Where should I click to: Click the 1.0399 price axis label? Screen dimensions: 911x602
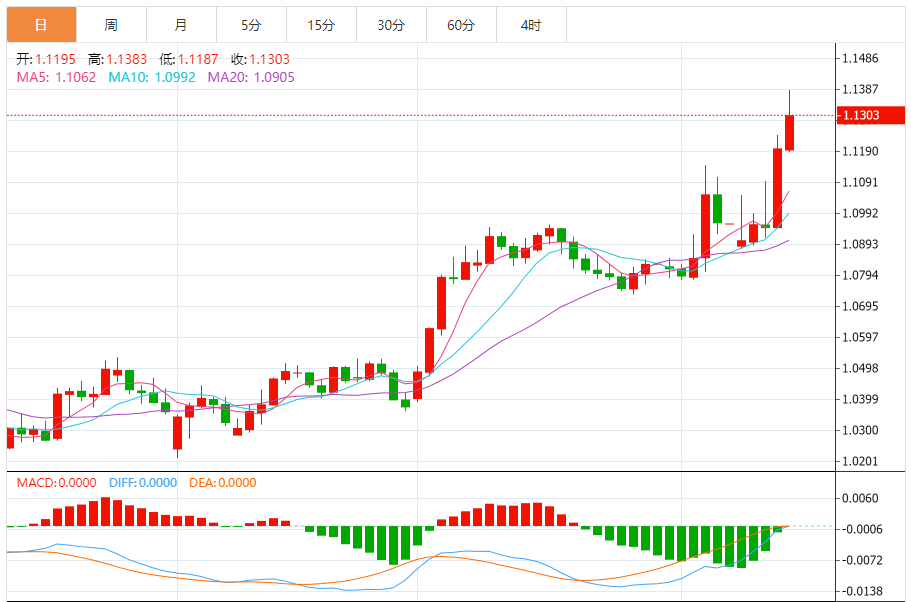(x=860, y=400)
